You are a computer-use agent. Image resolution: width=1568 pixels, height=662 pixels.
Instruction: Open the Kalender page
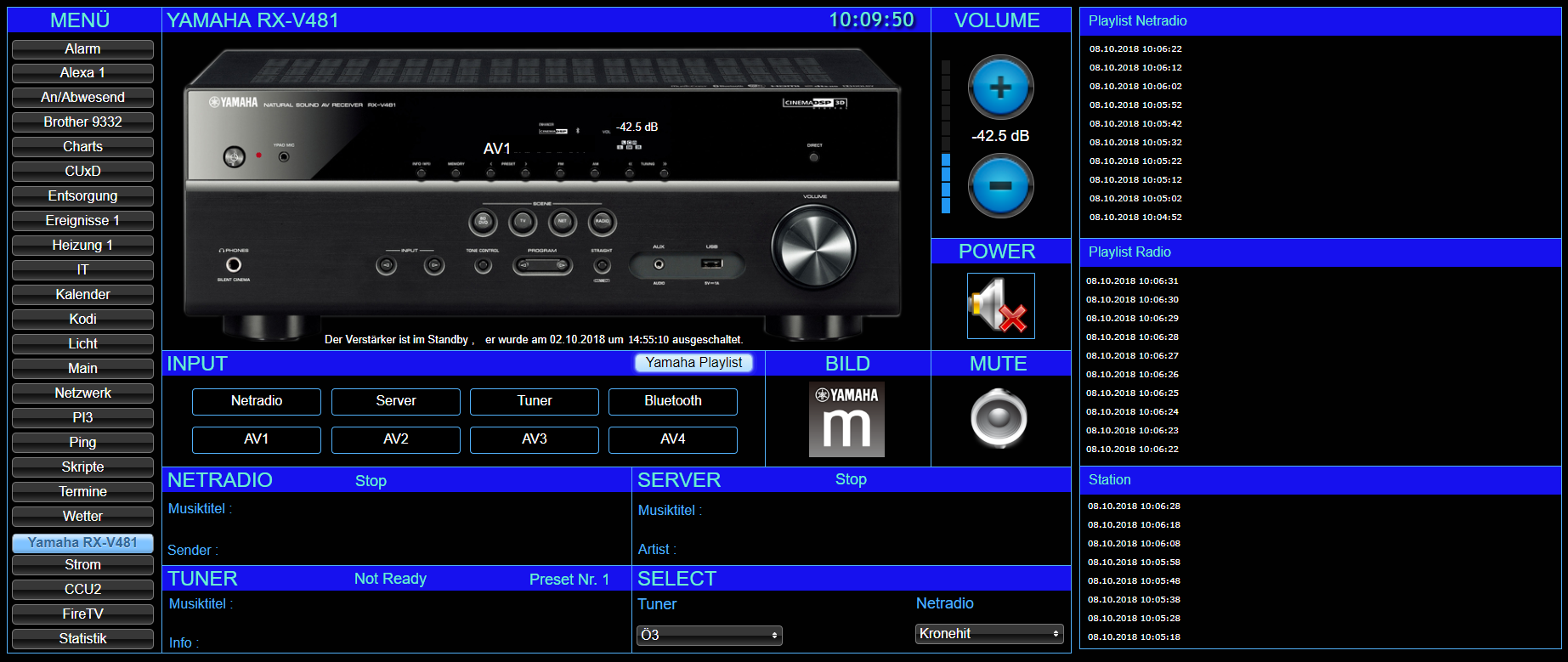pos(82,295)
